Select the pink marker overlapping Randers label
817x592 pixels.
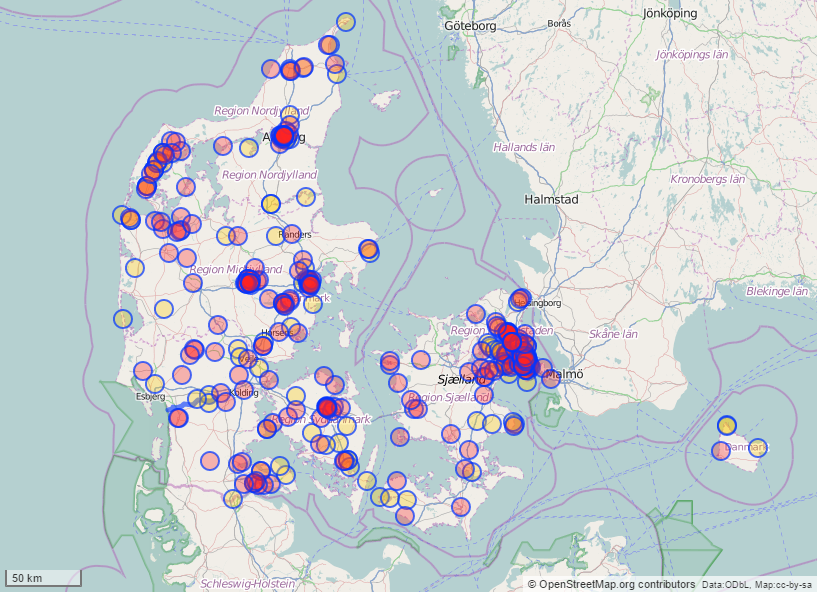tap(292, 235)
